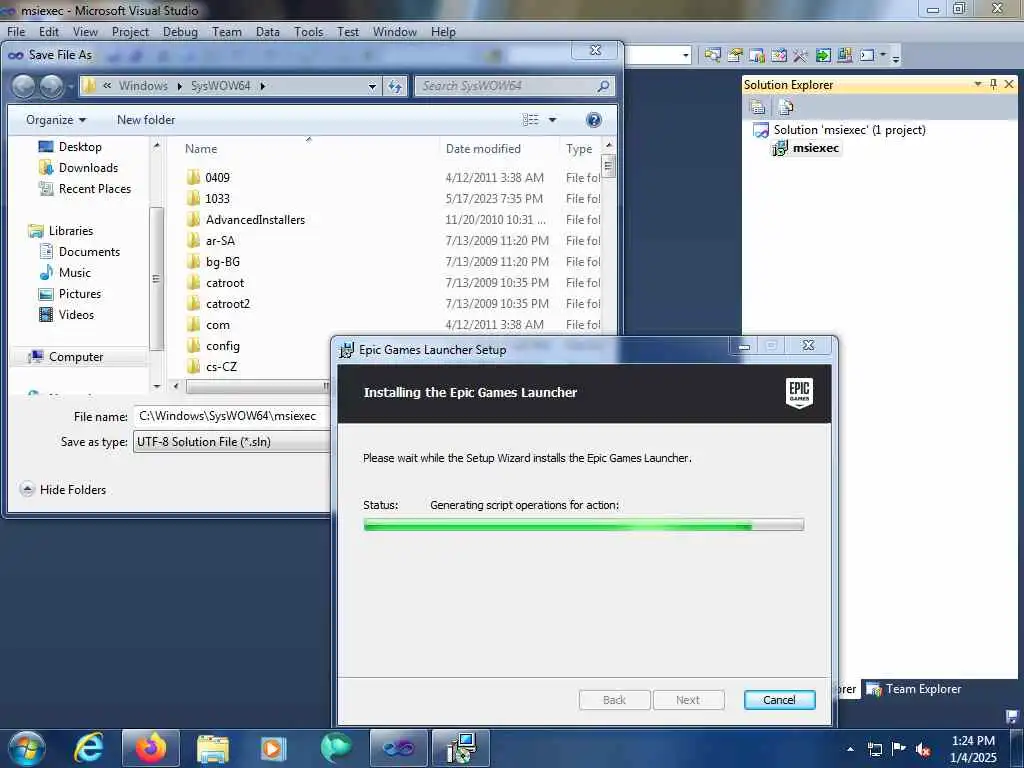1024x768 pixels.
Task: Select Downloads in the navigation pane
Action: (79, 168)
